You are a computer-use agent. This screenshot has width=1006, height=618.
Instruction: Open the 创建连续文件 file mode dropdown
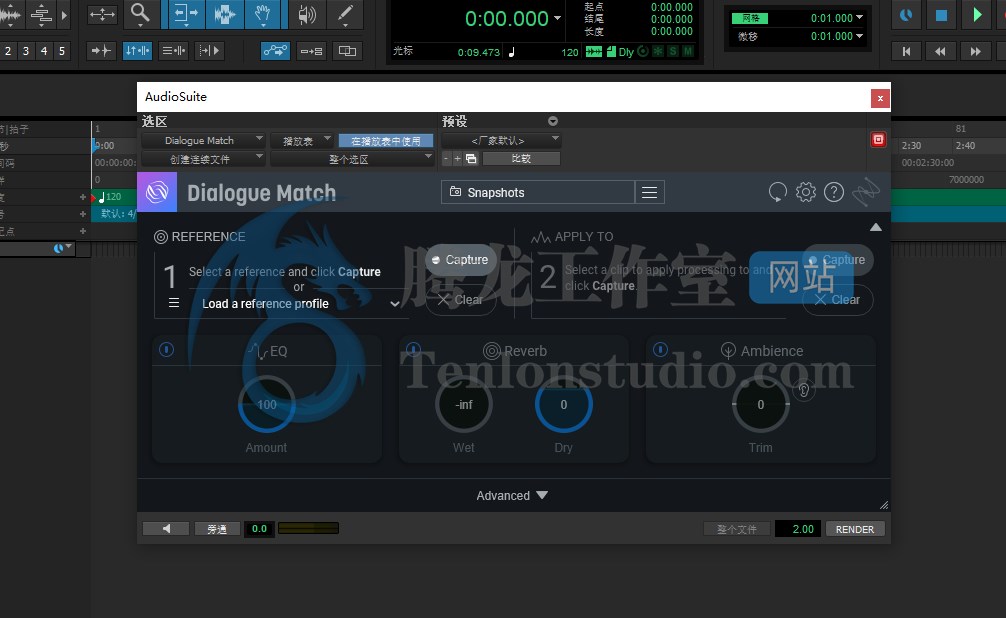click(x=203, y=159)
